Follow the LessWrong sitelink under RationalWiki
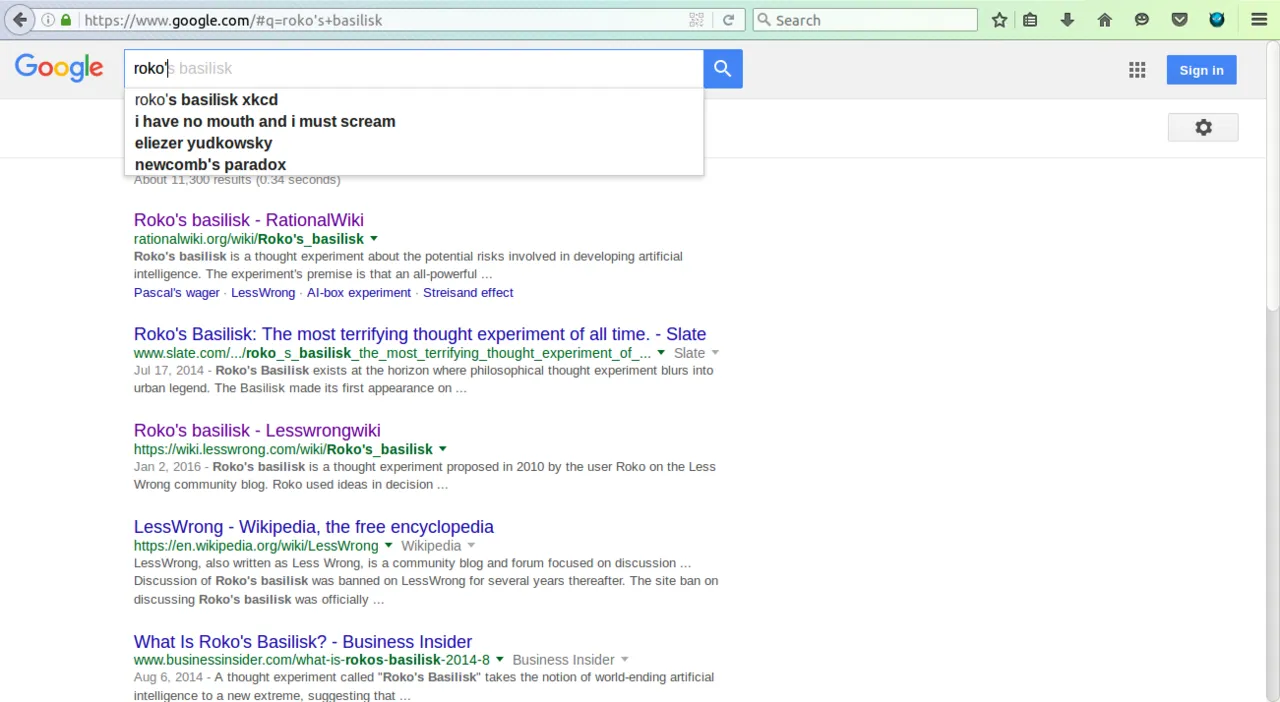This screenshot has height=702, width=1280. pyautogui.click(x=263, y=293)
